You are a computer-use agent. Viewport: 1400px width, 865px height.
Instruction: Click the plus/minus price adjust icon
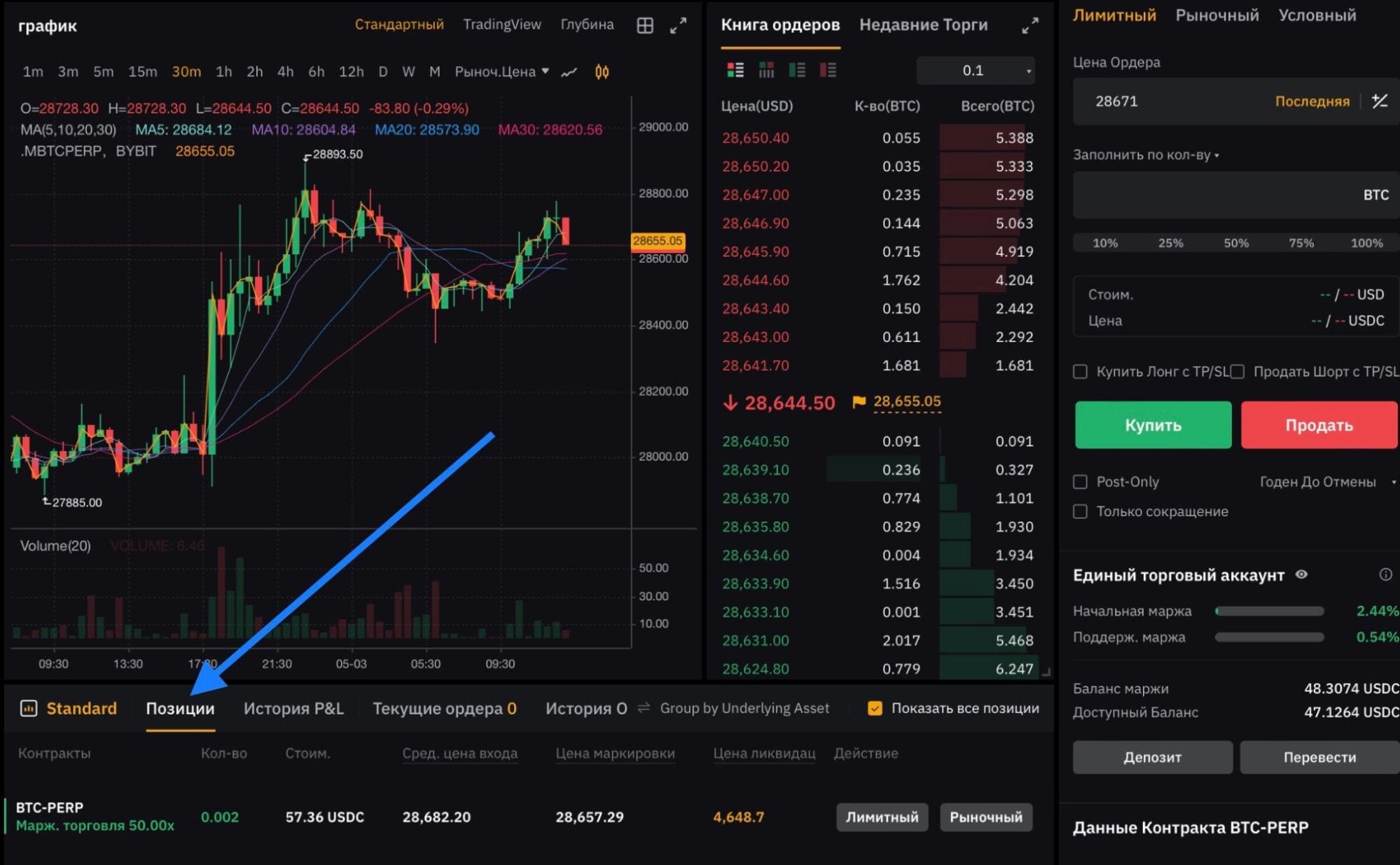[1379, 102]
